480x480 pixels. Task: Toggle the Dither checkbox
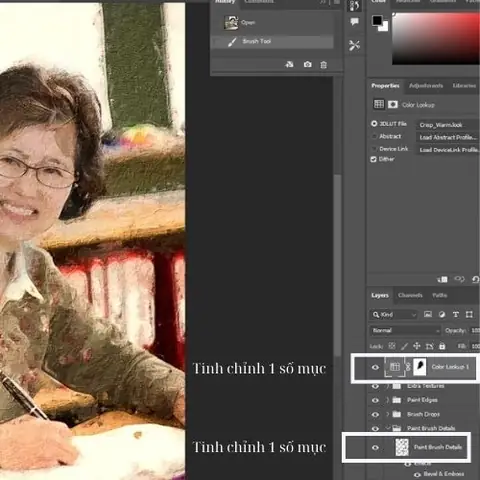374,159
